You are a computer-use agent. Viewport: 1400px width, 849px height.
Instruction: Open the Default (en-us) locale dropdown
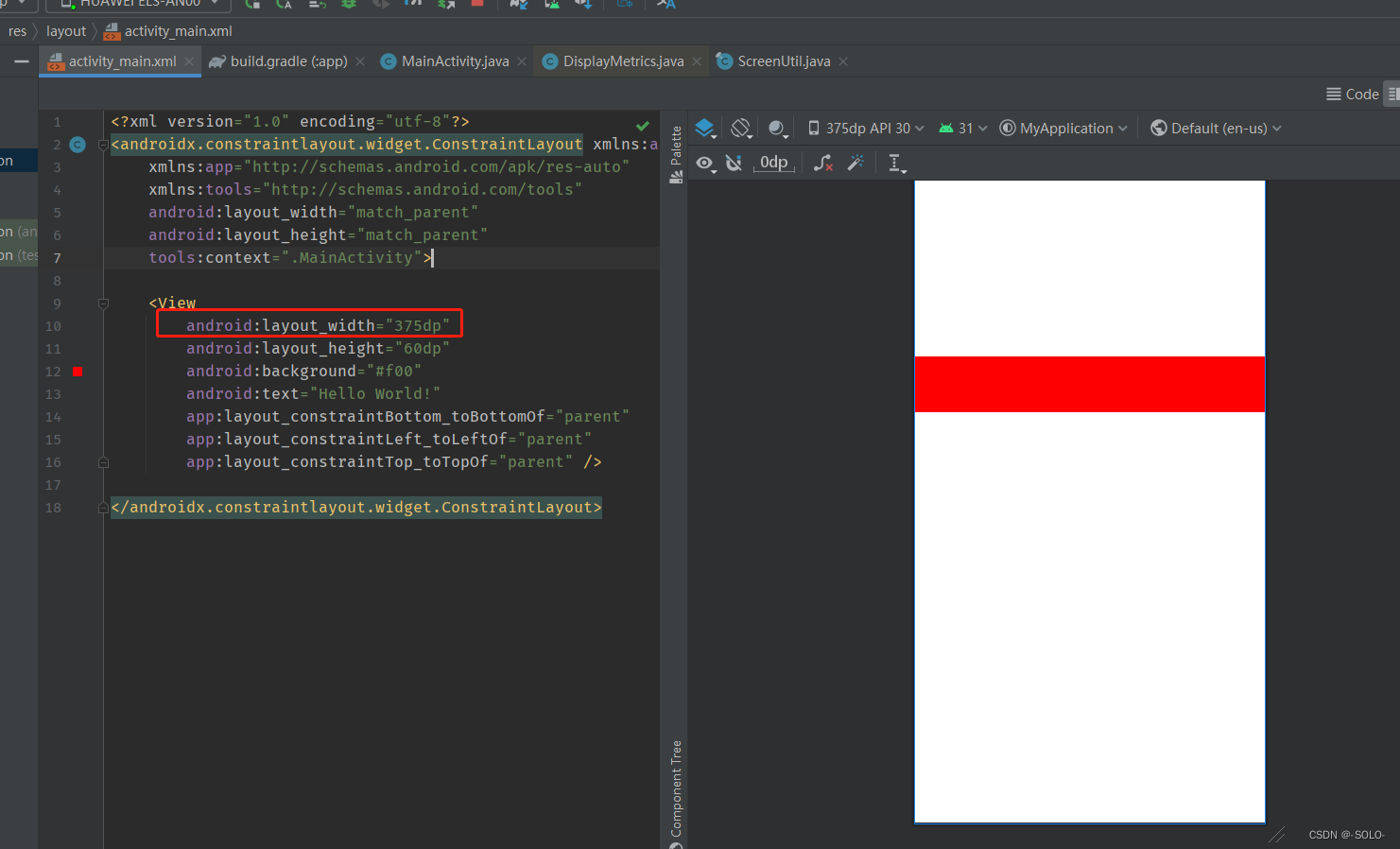point(1215,128)
